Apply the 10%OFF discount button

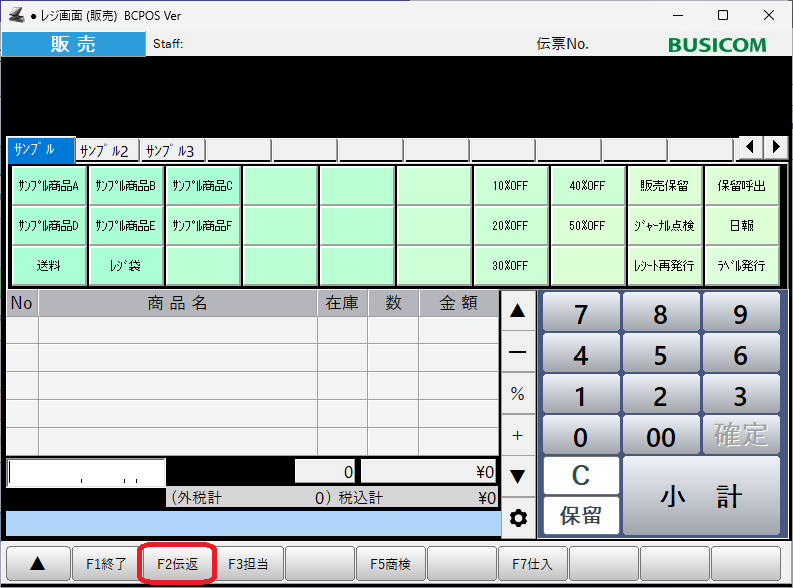tap(510, 186)
